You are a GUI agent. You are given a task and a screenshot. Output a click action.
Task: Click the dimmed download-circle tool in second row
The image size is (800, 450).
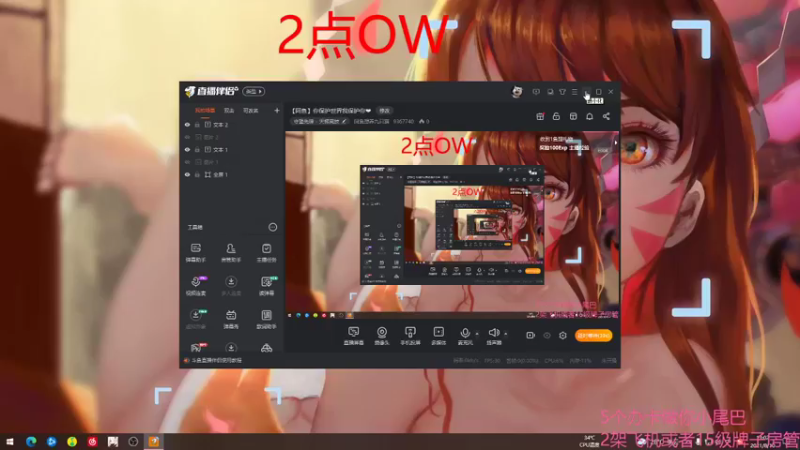pyautogui.click(x=231, y=286)
